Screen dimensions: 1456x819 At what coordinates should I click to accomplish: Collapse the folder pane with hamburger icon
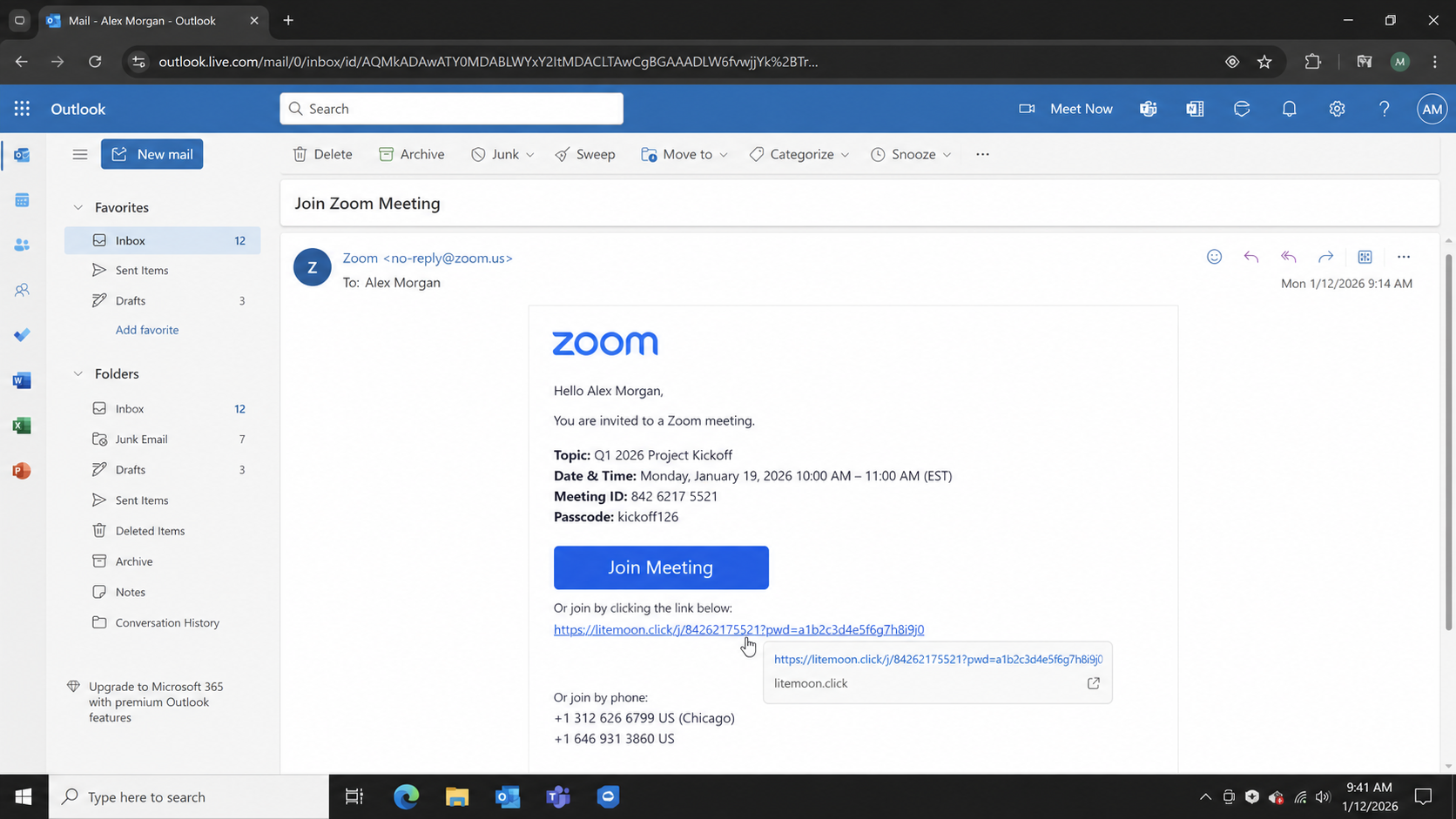(80, 154)
